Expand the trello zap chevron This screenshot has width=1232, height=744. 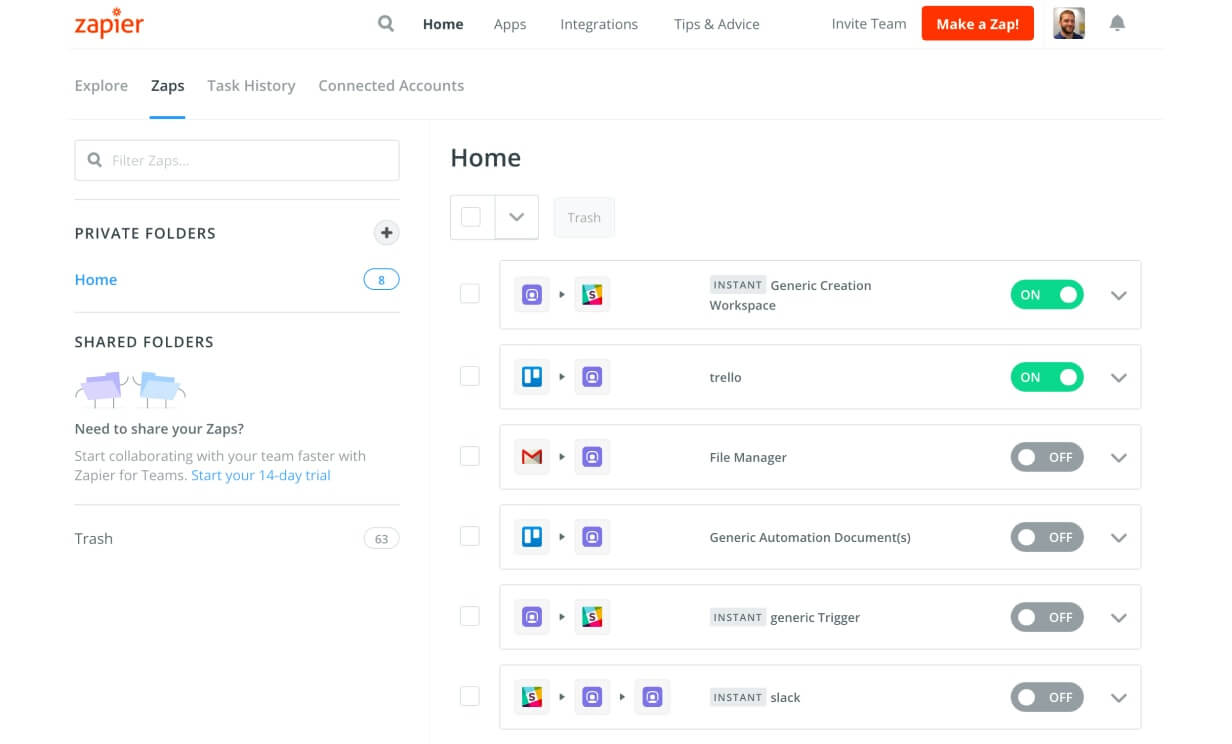[1119, 378]
